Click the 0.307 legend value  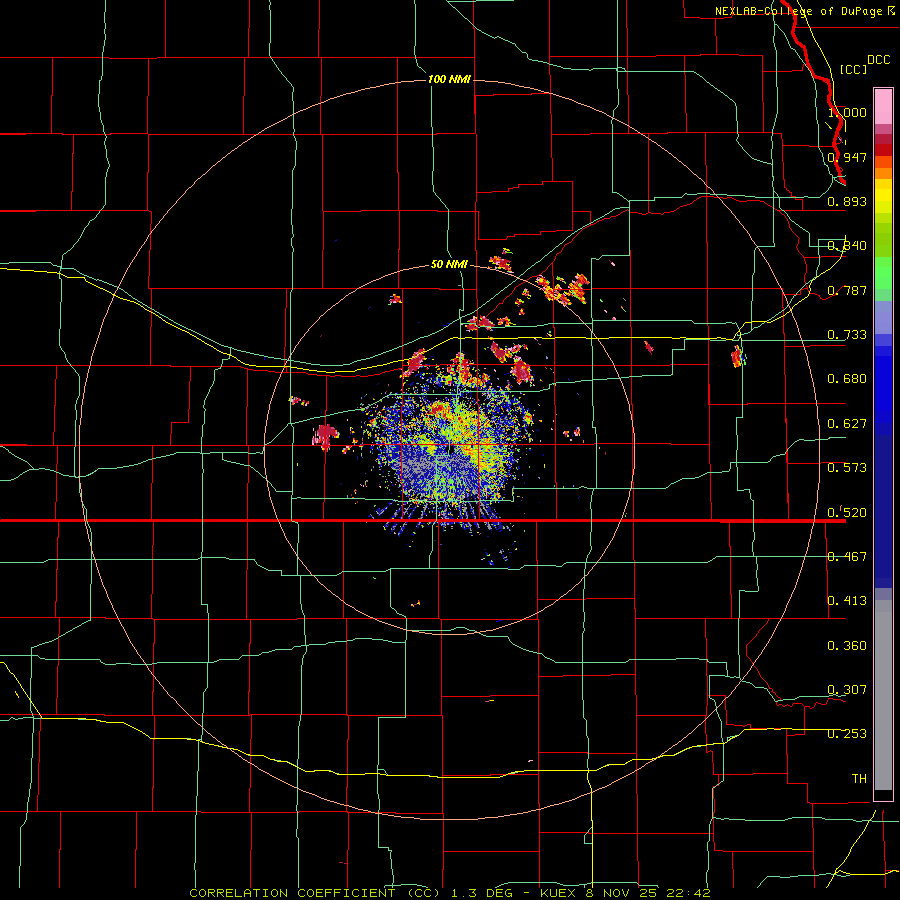click(847, 690)
